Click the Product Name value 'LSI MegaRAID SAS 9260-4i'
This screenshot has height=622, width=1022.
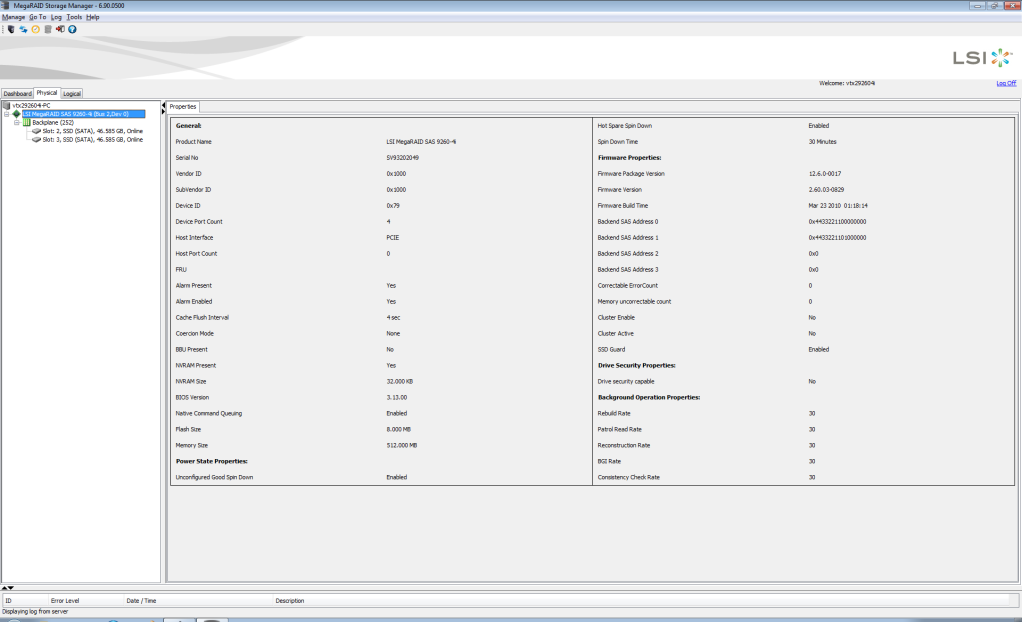(421, 141)
